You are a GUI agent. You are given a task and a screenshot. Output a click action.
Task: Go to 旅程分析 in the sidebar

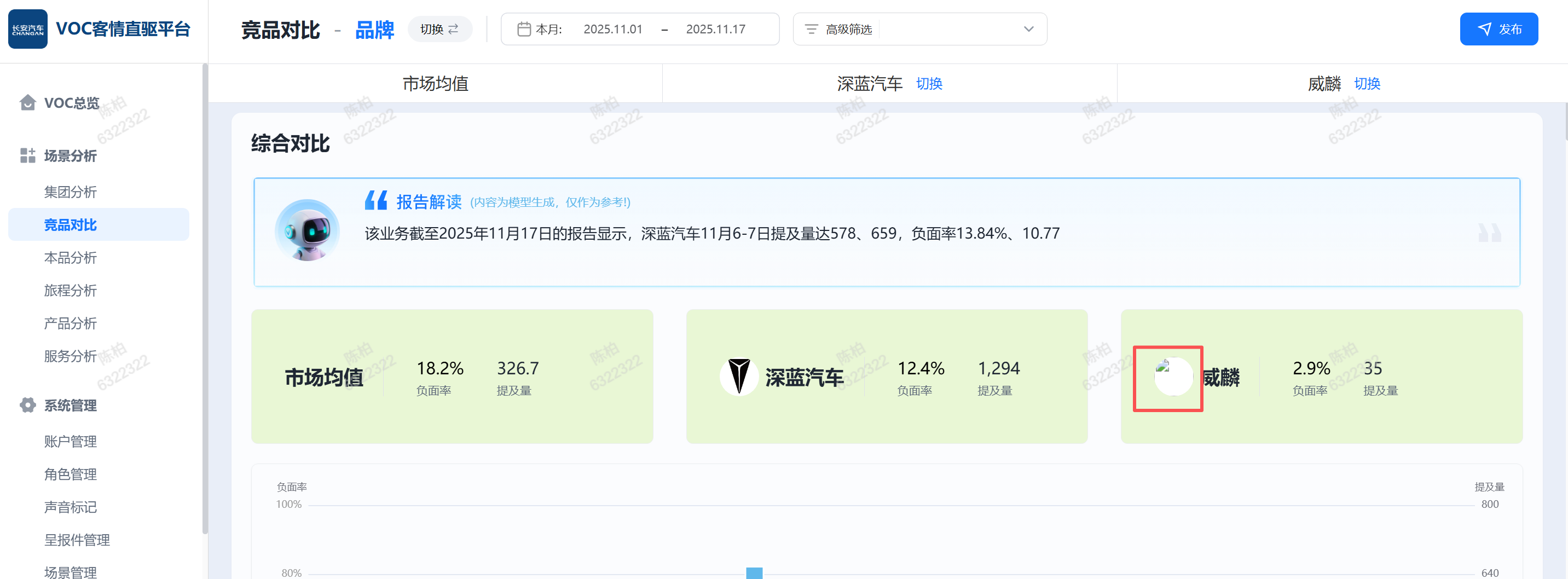click(71, 291)
